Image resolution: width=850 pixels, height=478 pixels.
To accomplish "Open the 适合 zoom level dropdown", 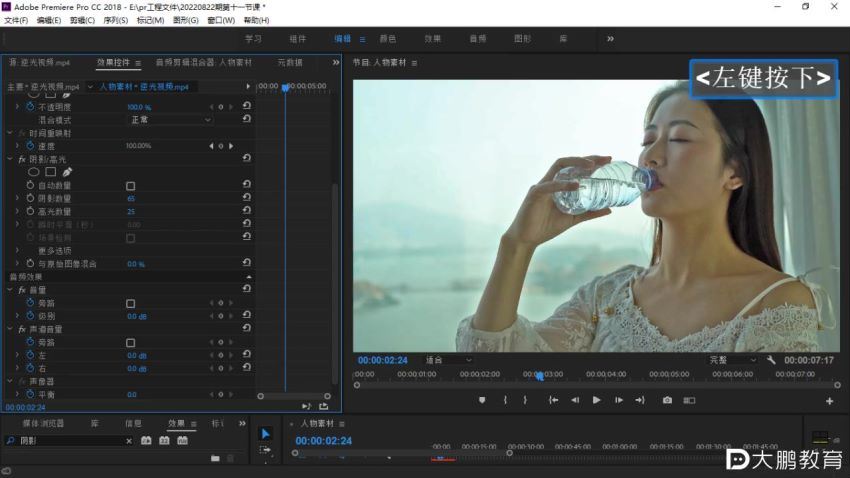I will pyautogui.click(x=447, y=360).
